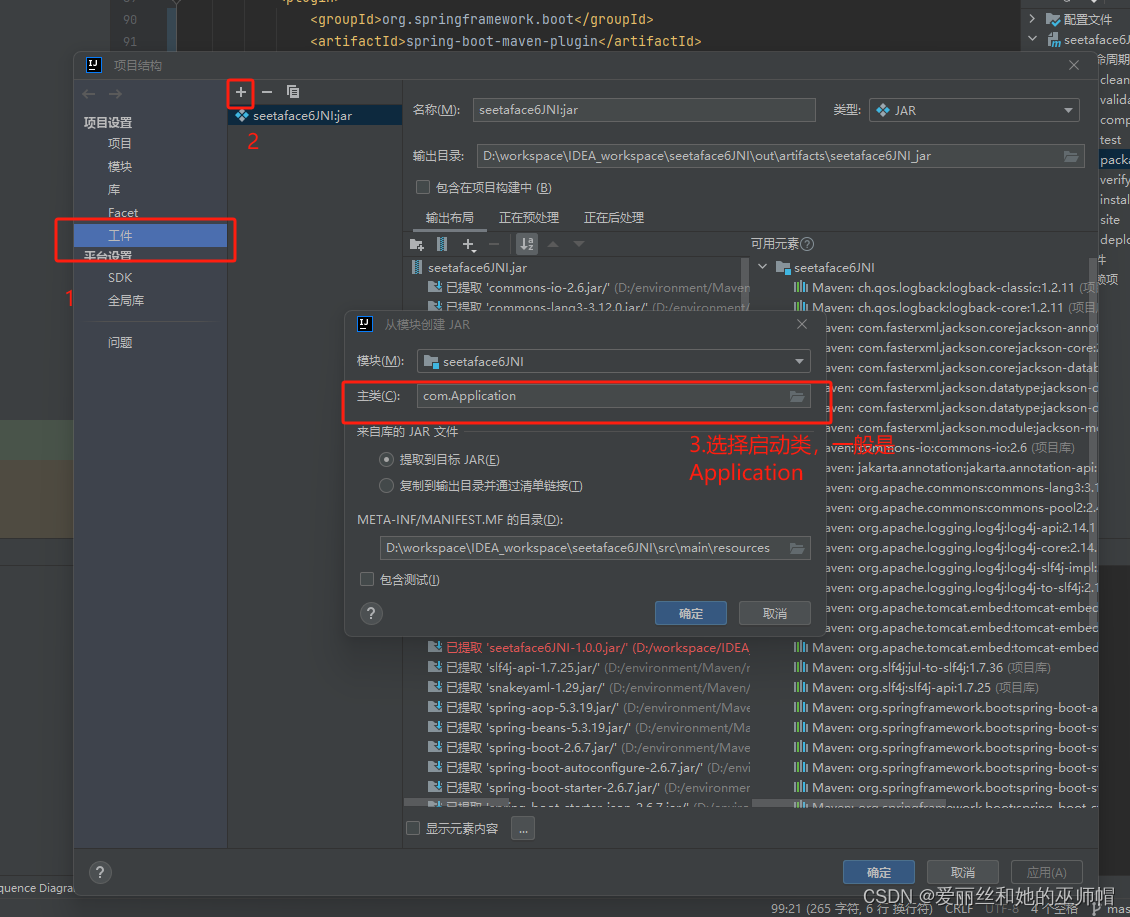Create directory in output layout toolbar
The width and height of the screenshot is (1130, 917).
[x=417, y=244]
